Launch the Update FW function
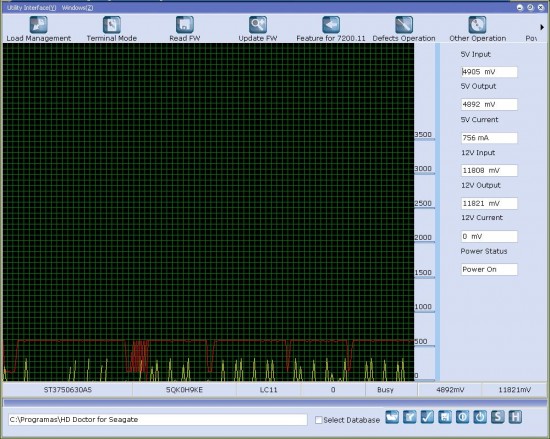This screenshot has width=550, height=439. 258,29
